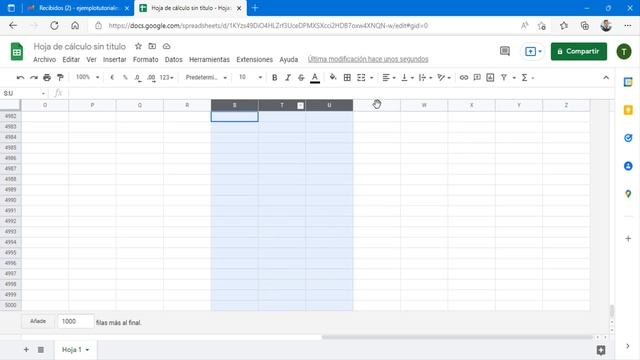Collapse the toolbar with the chevron
This screenshot has width=640, height=360.
point(606,78)
